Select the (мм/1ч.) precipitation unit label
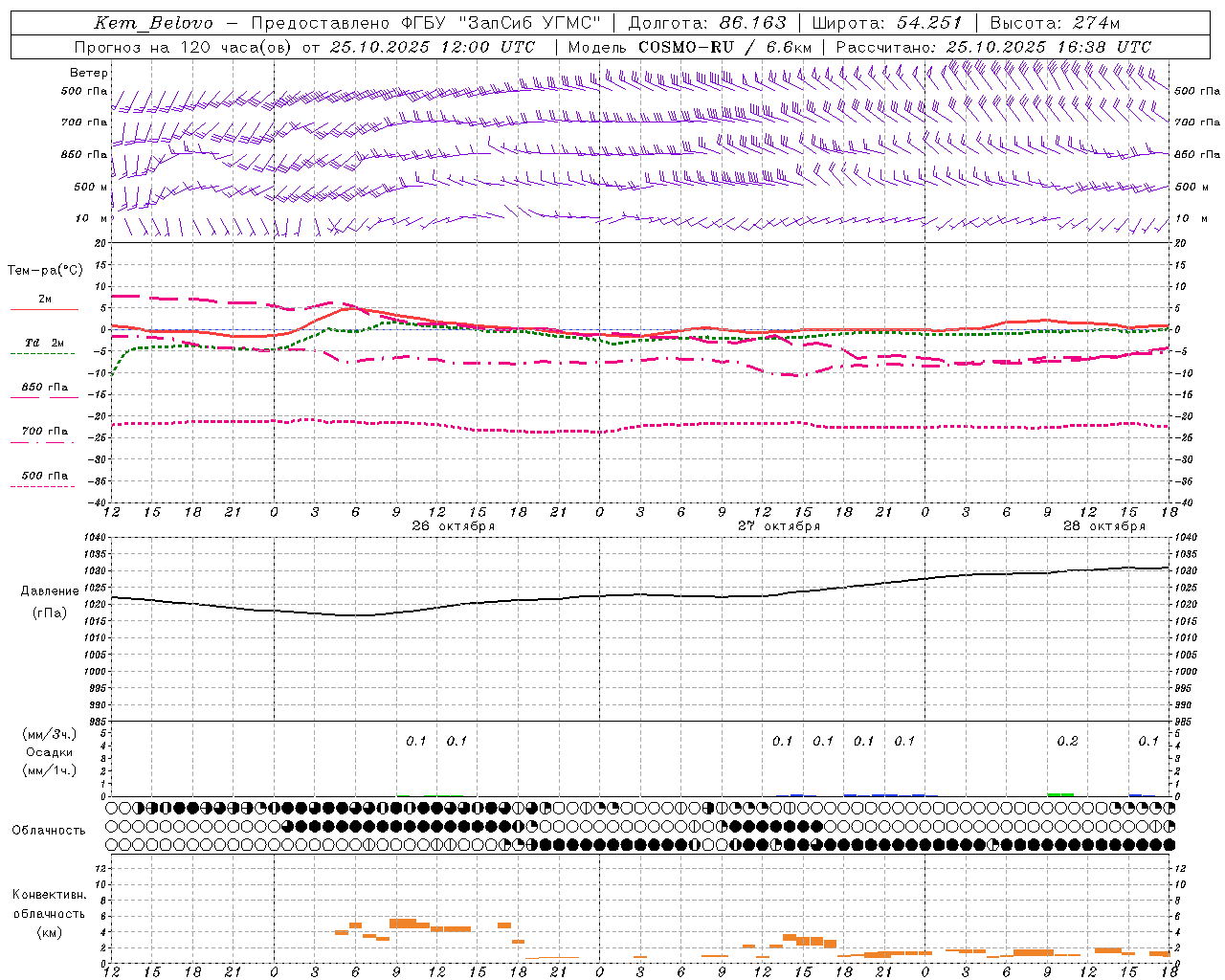The width and height of the screenshot is (1225, 980). coord(48,770)
